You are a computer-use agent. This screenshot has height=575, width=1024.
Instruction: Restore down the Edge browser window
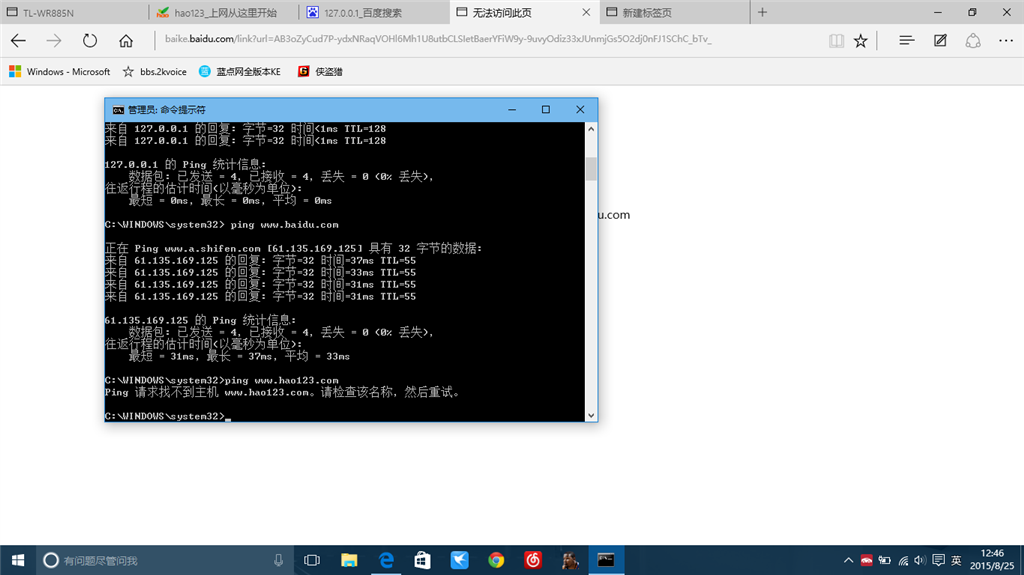(x=972, y=12)
